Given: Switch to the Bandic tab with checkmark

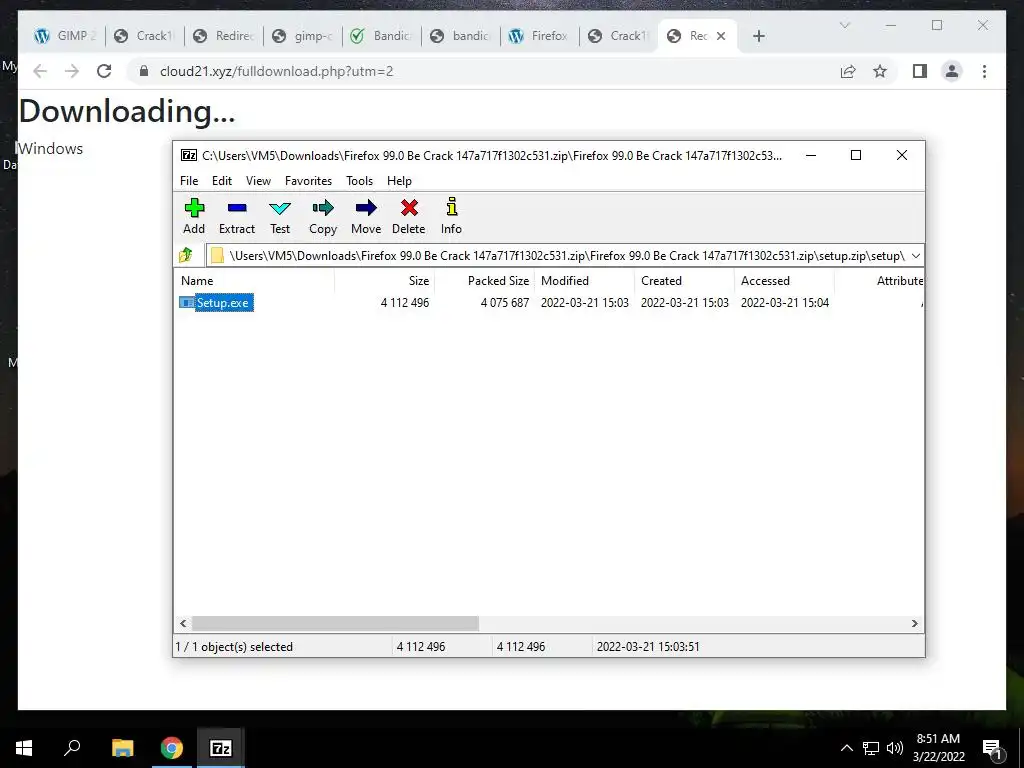Looking at the screenshot, I should [x=382, y=36].
